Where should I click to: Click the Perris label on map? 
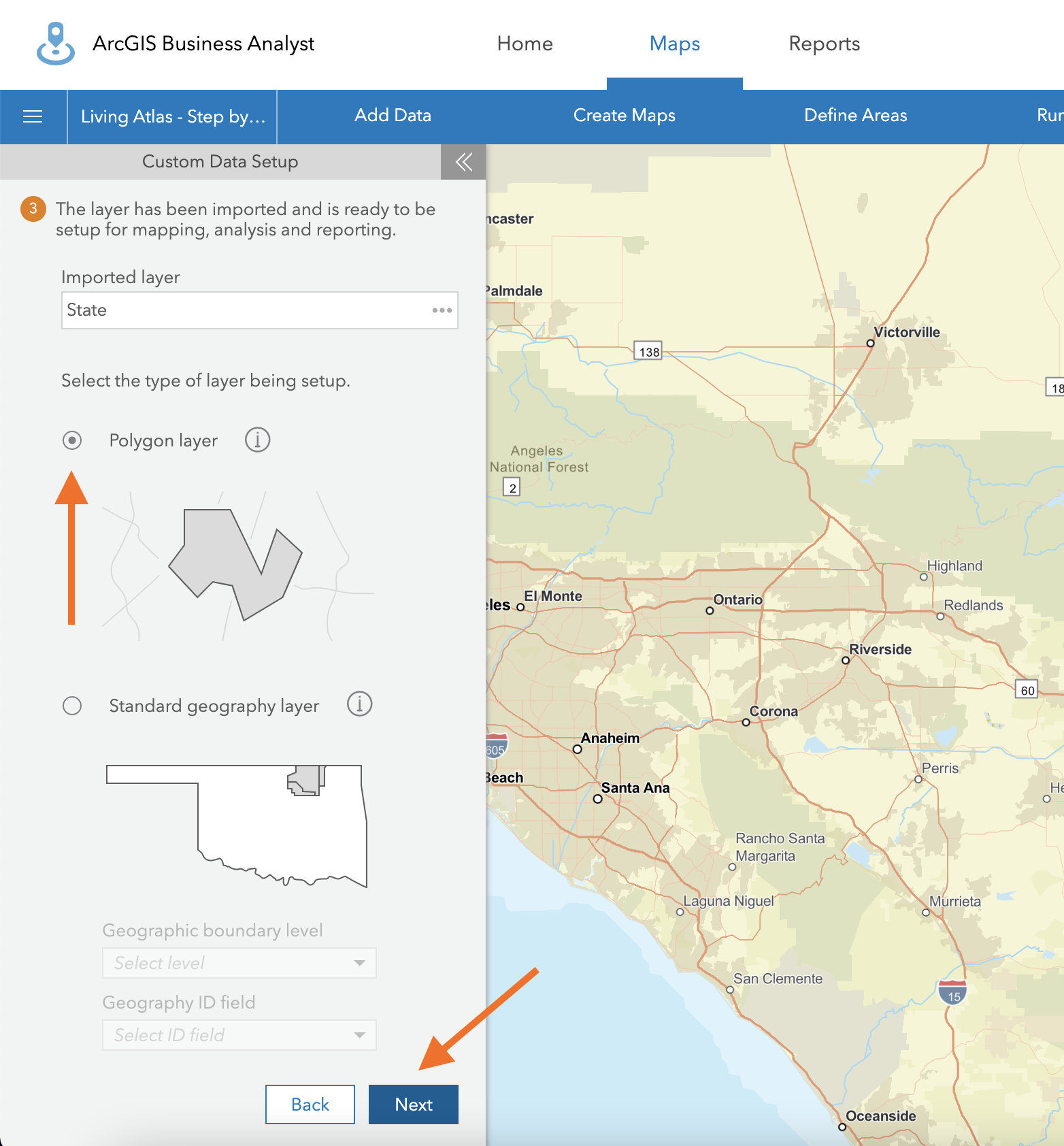click(x=940, y=768)
